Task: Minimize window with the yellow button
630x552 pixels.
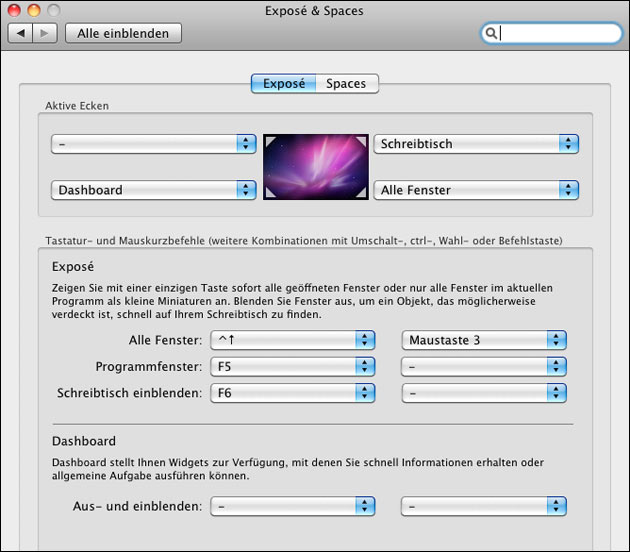Action: pyautogui.click(x=34, y=10)
